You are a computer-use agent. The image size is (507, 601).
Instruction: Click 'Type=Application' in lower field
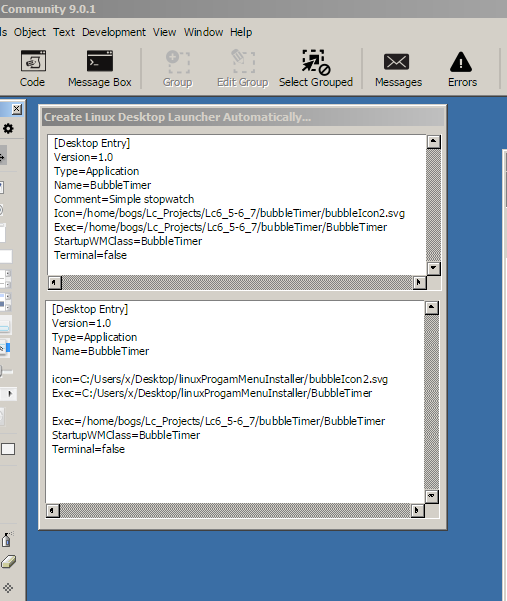coord(94,337)
